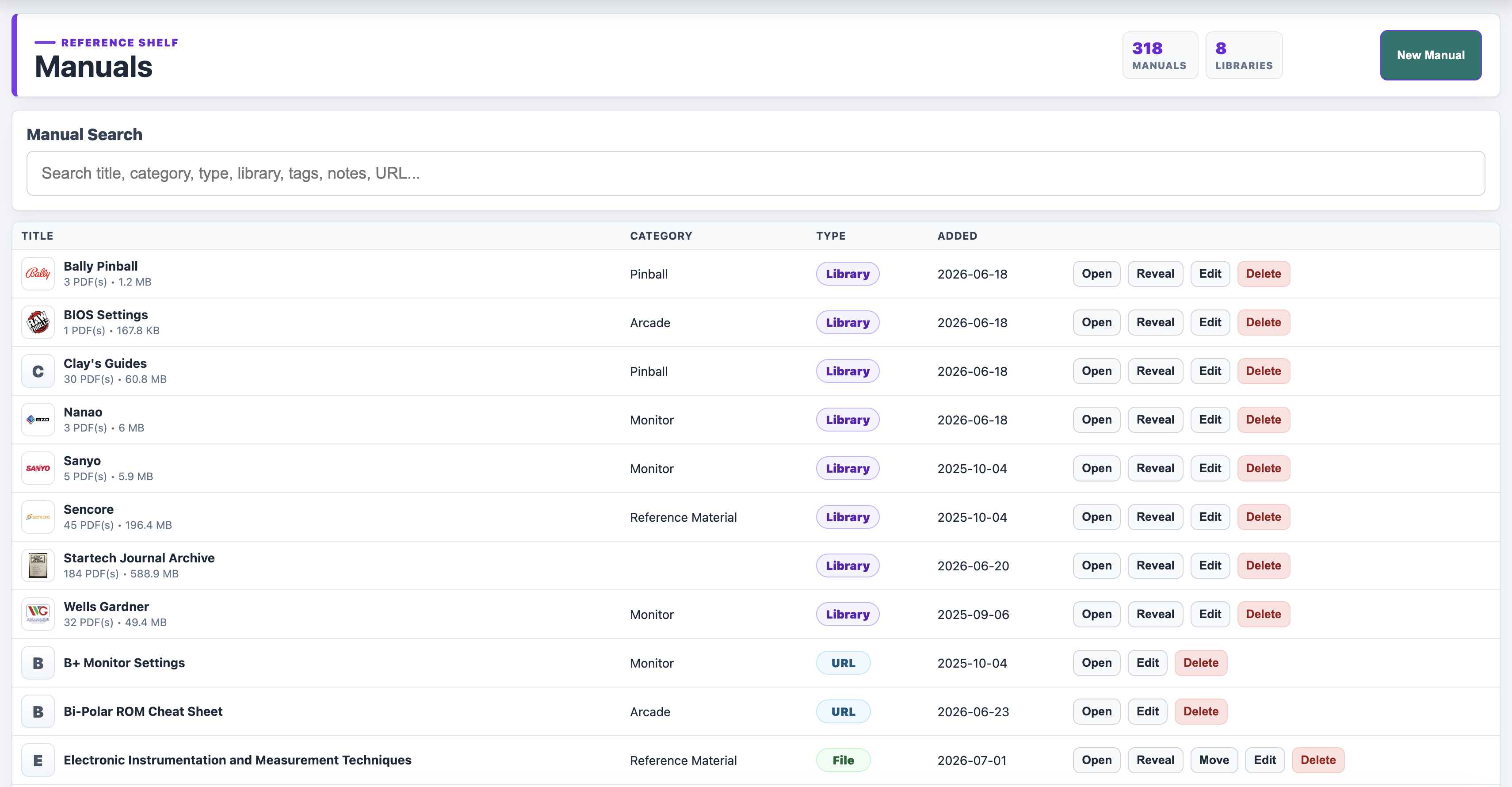Open the BIOS Settings library
1512x787 pixels.
(1096, 323)
